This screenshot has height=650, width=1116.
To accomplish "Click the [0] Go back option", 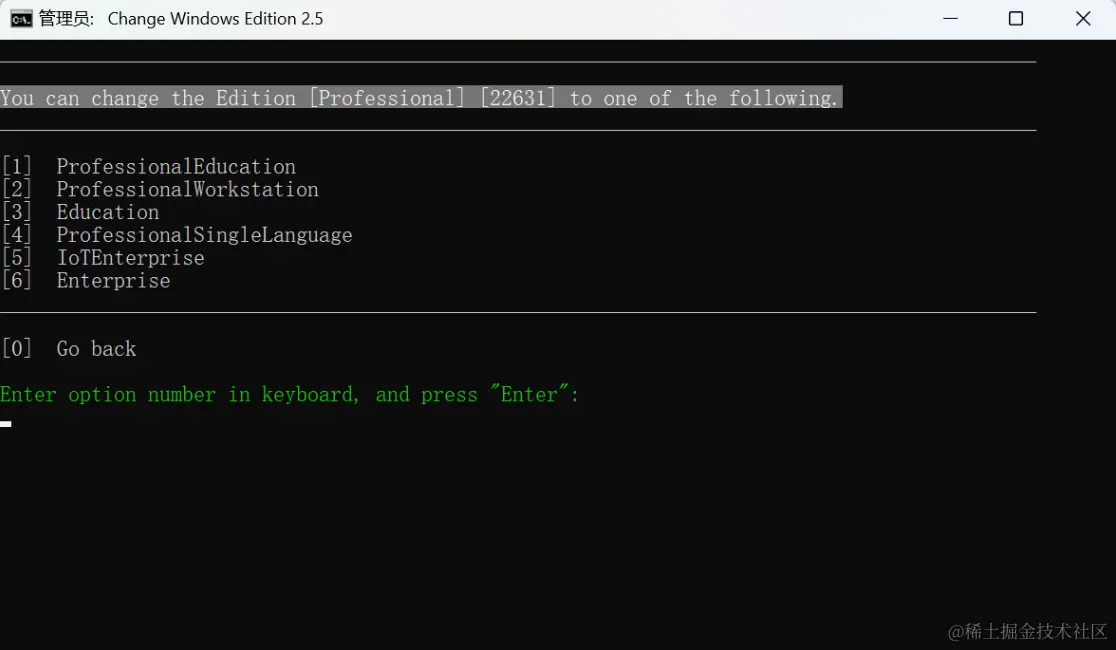I will click(x=69, y=349).
